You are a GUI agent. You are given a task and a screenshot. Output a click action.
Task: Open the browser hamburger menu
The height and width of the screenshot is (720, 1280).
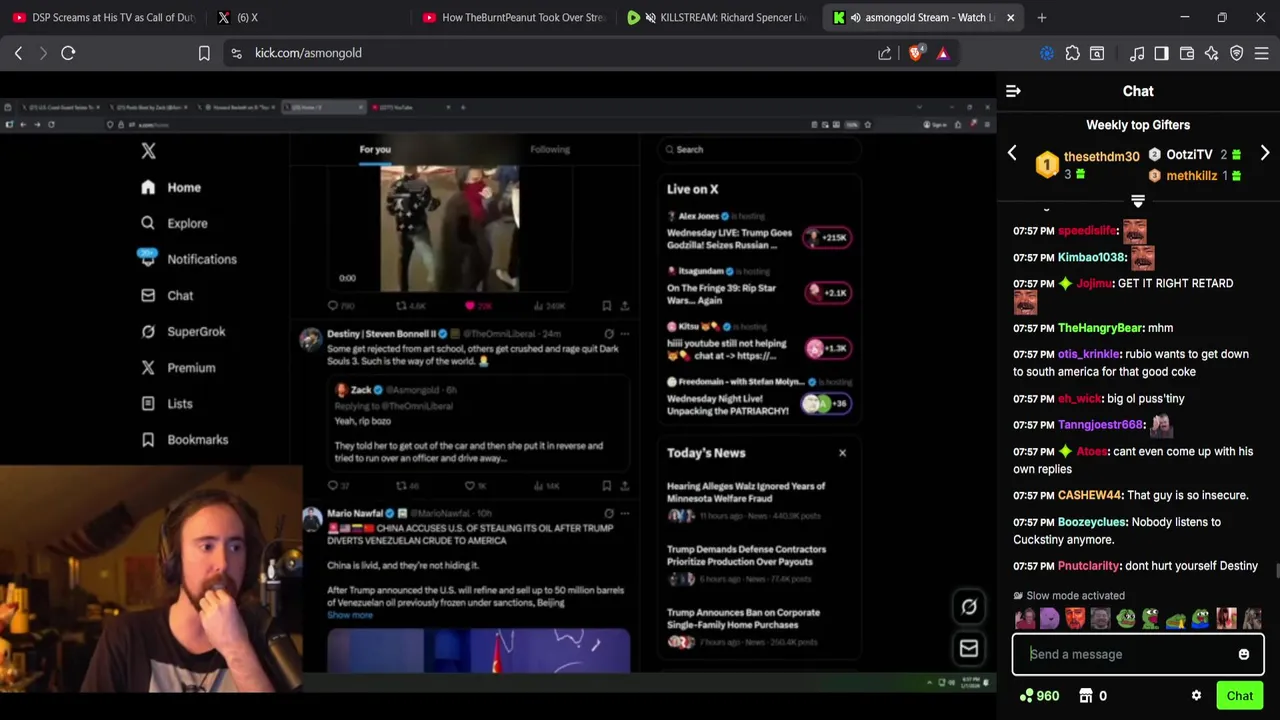[x=1261, y=53]
